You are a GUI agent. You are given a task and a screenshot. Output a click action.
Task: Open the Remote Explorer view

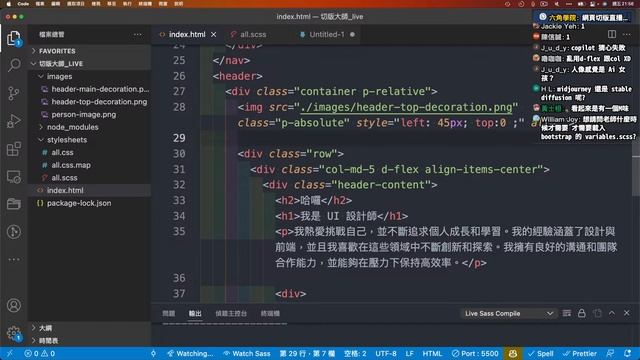(14, 177)
